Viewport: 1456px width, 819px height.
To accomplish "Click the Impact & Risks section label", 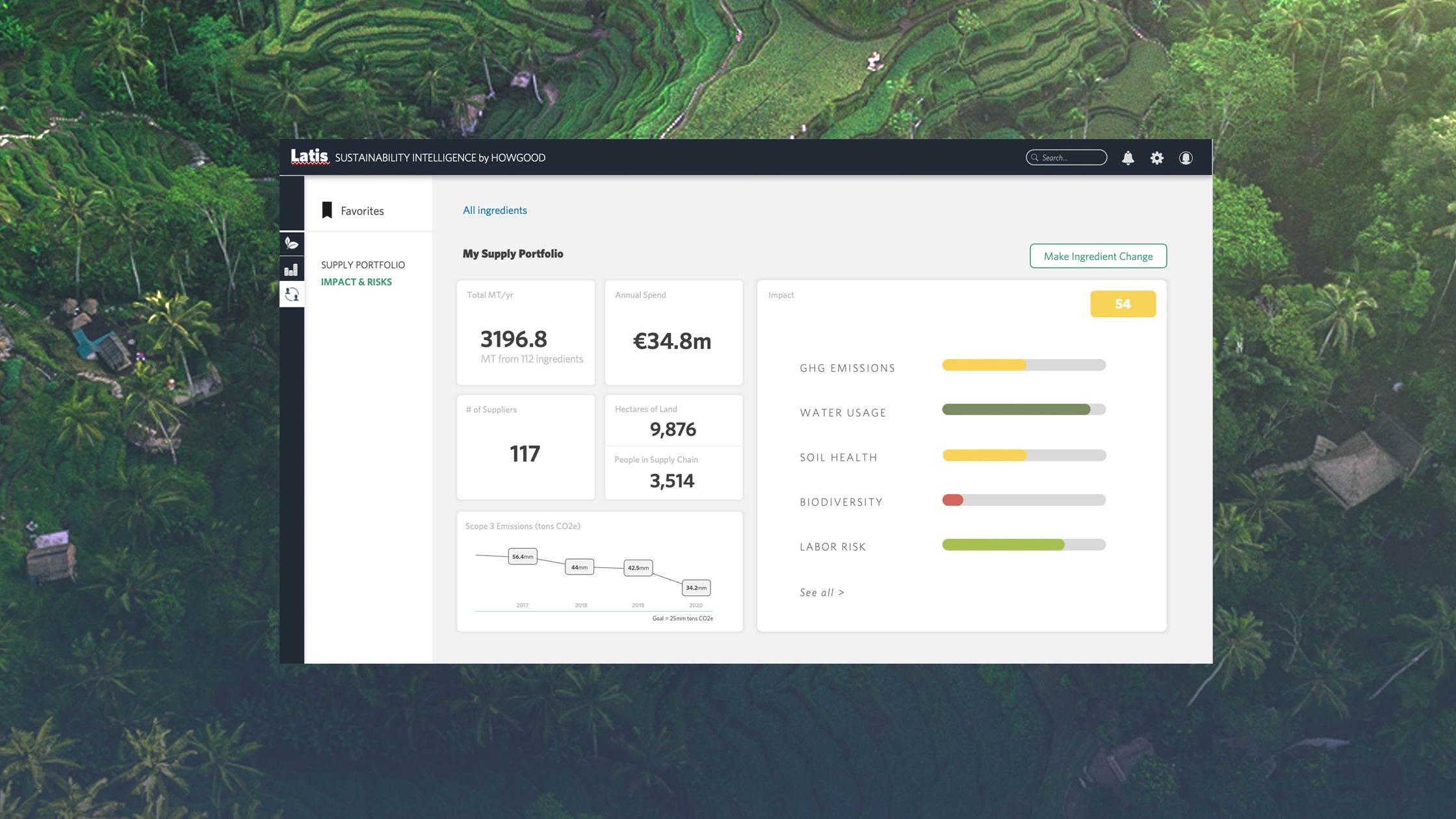I will coord(356,281).
